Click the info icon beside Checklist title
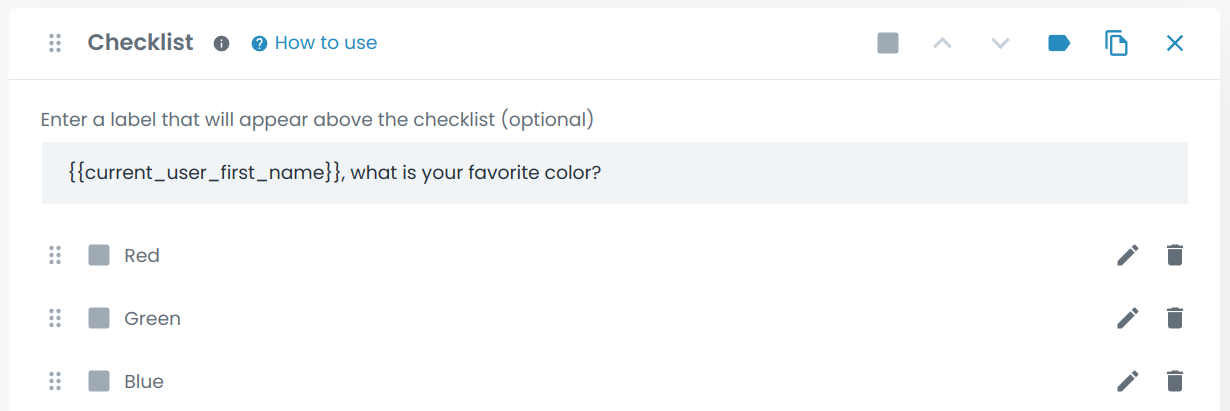Viewport: 1230px width, 411px height. (x=222, y=43)
